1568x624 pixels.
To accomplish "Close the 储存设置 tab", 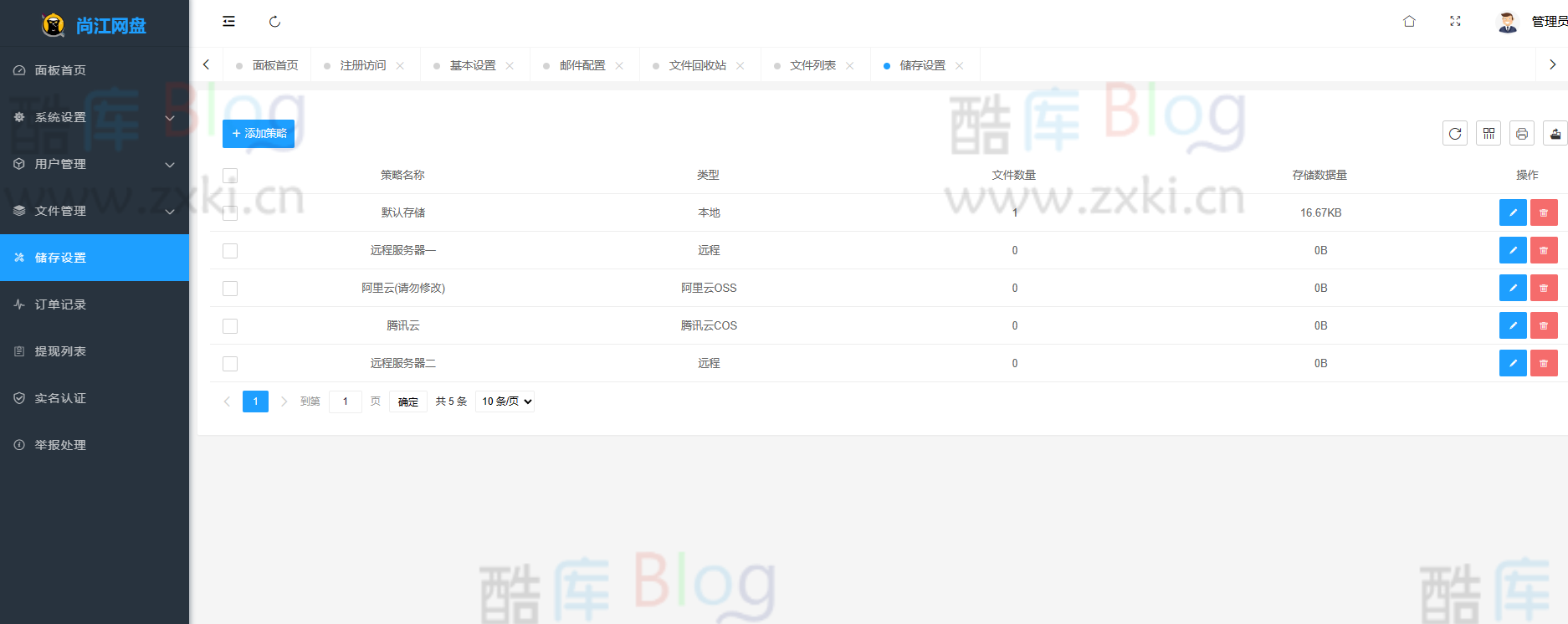I will click(x=959, y=65).
